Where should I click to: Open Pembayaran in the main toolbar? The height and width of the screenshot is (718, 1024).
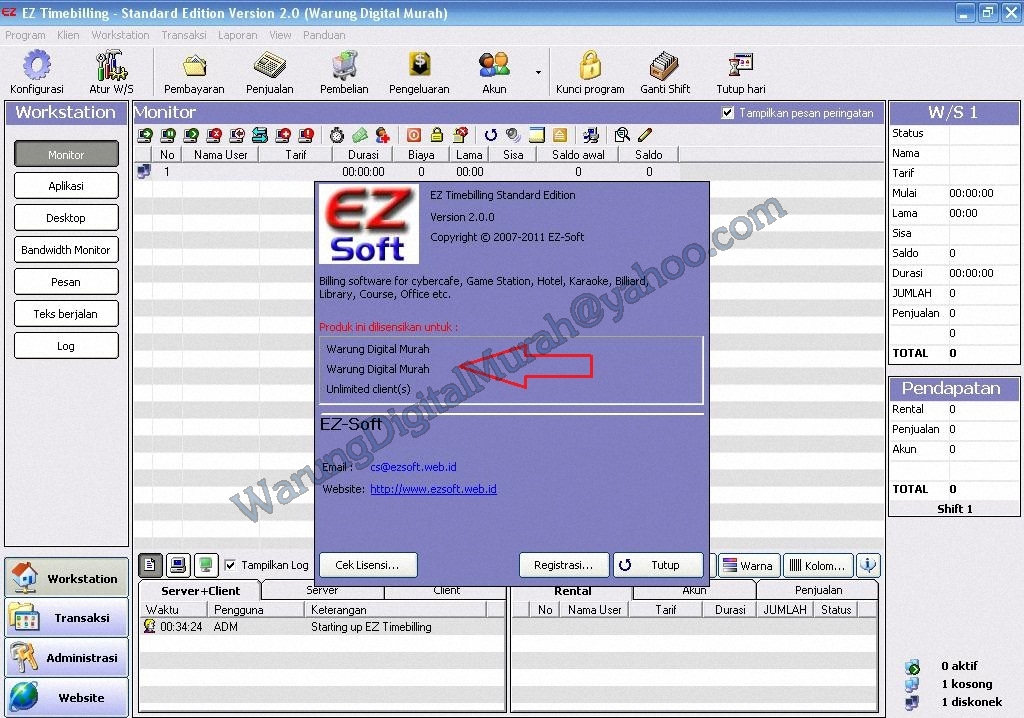194,73
